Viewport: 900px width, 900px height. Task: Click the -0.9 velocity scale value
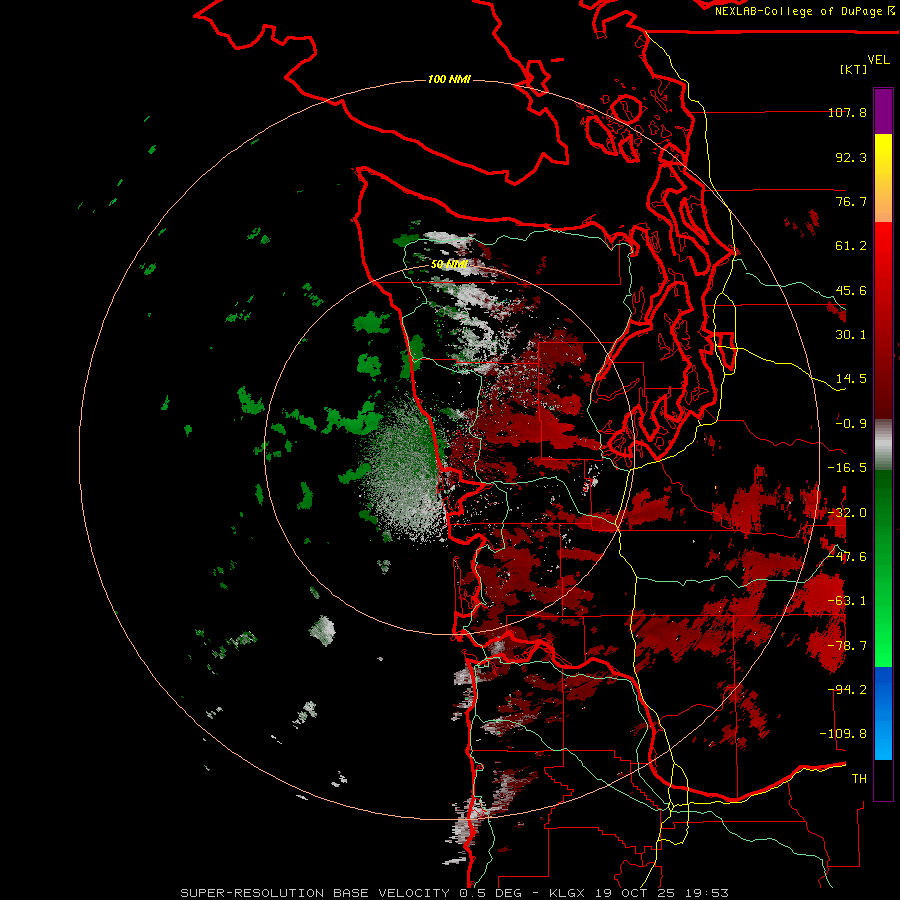851,424
